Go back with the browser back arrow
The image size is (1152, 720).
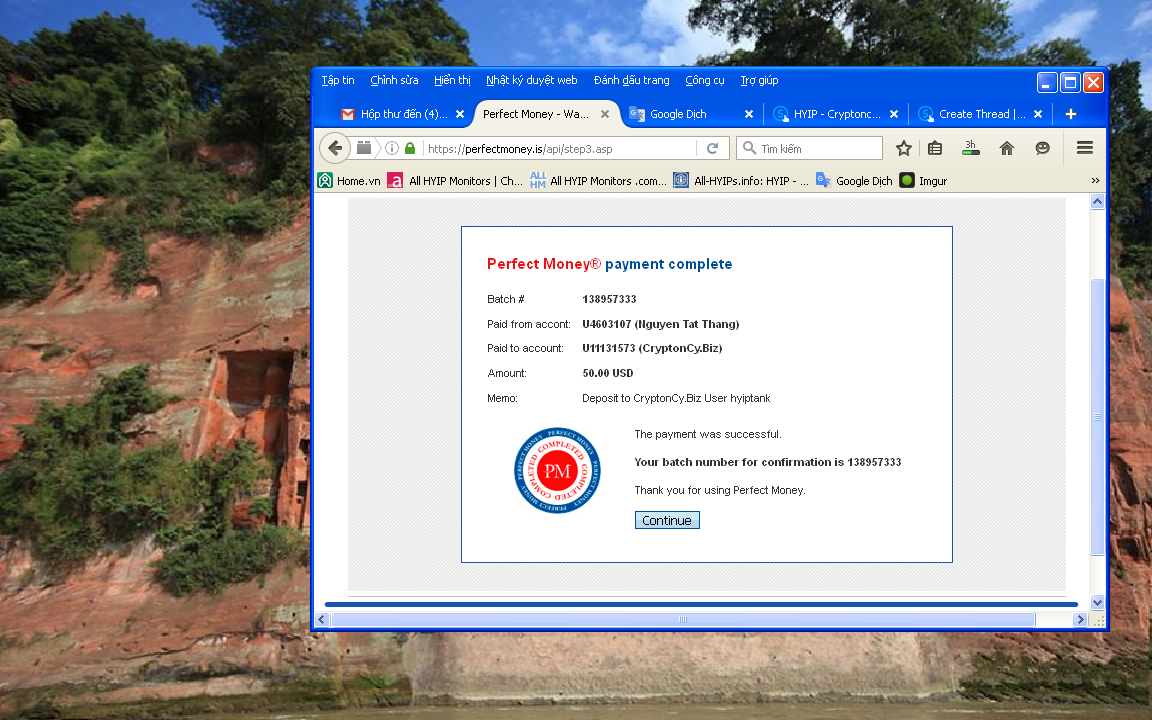point(334,148)
